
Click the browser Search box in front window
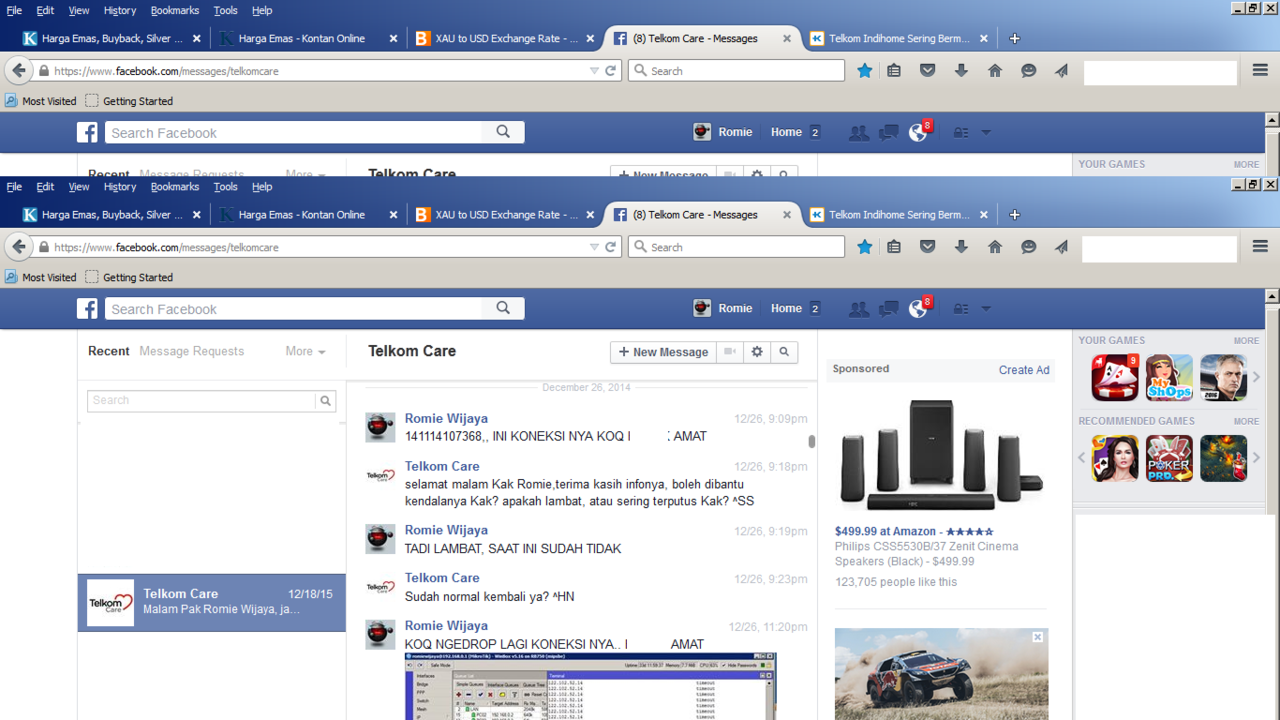[737, 247]
